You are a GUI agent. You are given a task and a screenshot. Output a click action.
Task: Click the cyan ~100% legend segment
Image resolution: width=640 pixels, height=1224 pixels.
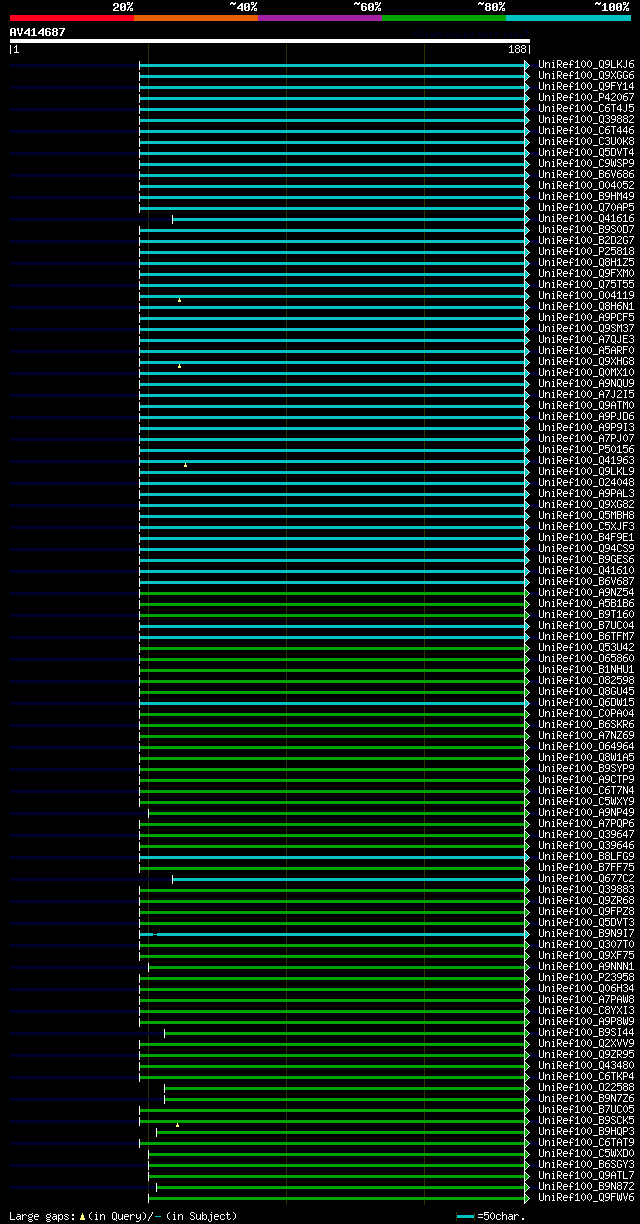(568, 18)
